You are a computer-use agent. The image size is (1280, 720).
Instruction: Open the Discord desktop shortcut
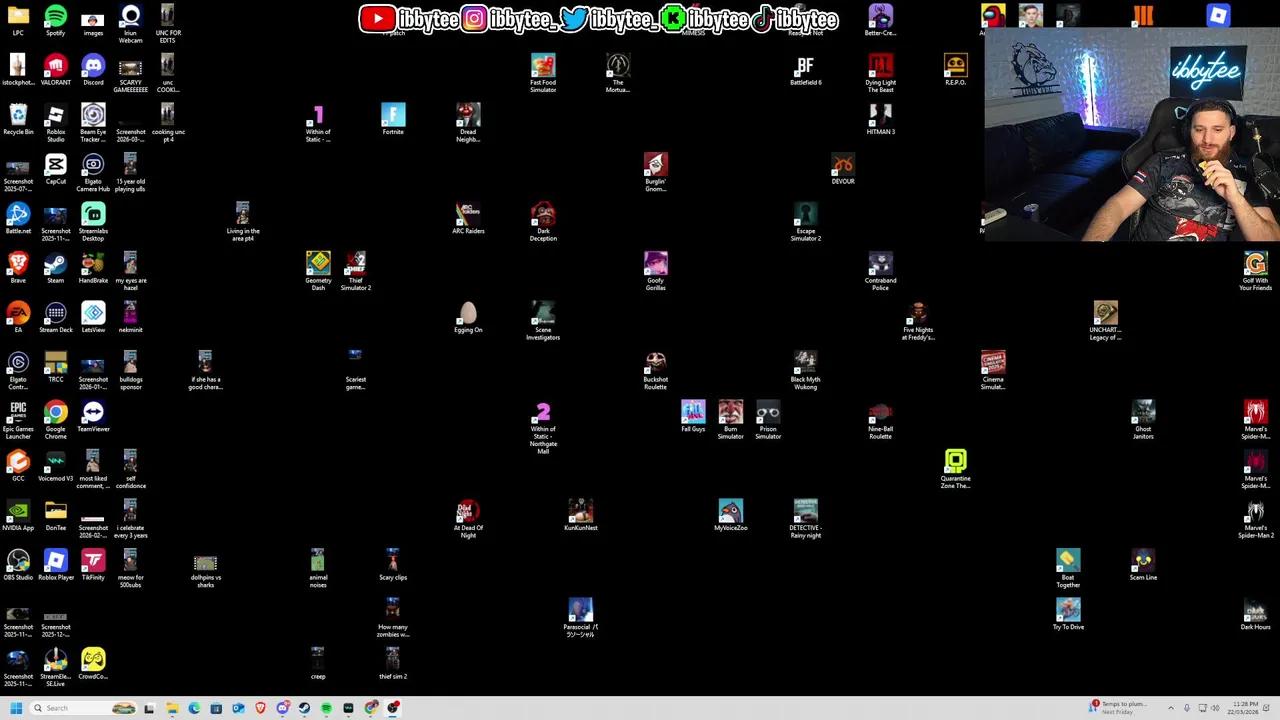point(93,71)
